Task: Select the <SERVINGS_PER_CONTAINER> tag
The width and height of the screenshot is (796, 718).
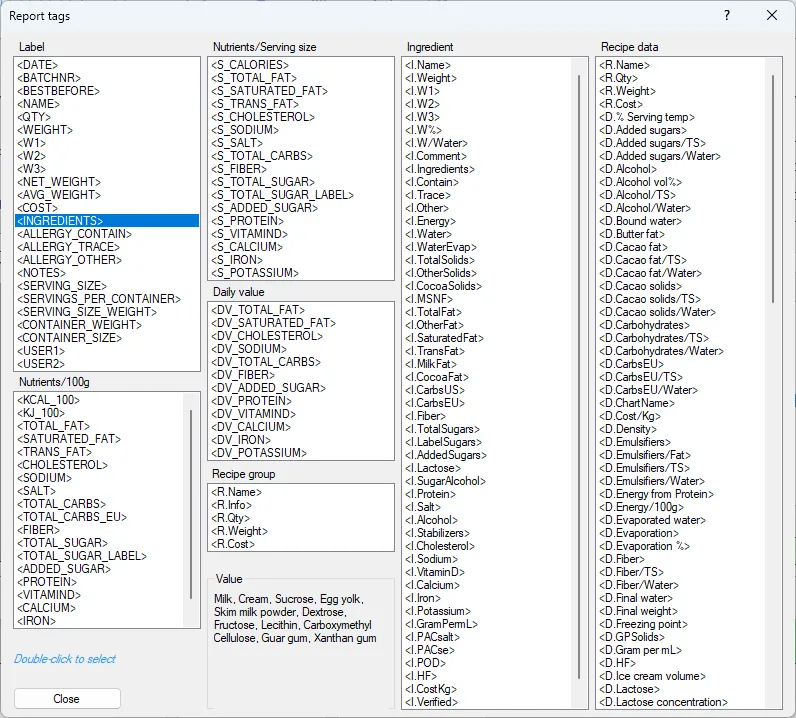Action: pyautogui.click(x=99, y=299)
